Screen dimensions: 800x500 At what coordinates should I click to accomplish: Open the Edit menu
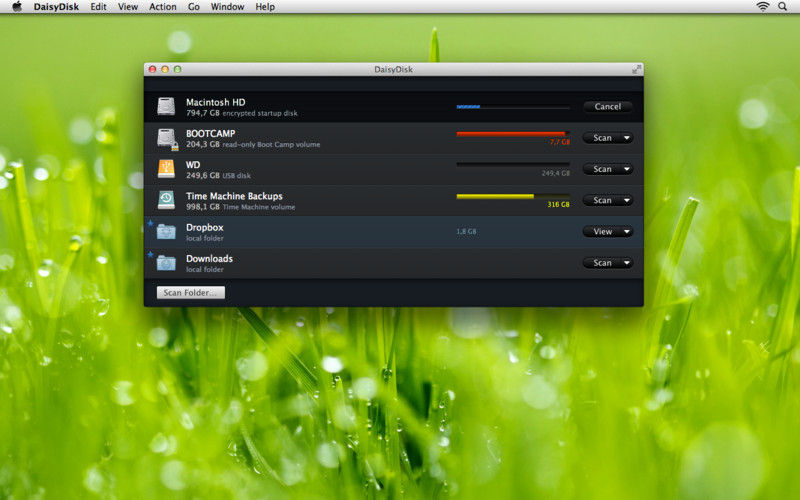(x=98, y=7)
